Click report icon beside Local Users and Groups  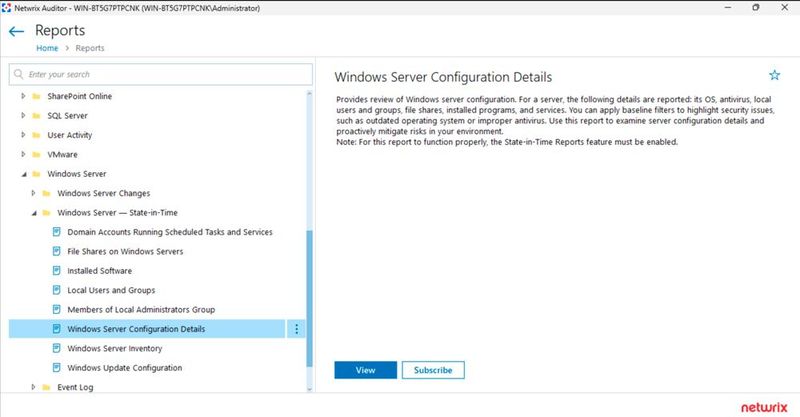[x=57, y=290]
